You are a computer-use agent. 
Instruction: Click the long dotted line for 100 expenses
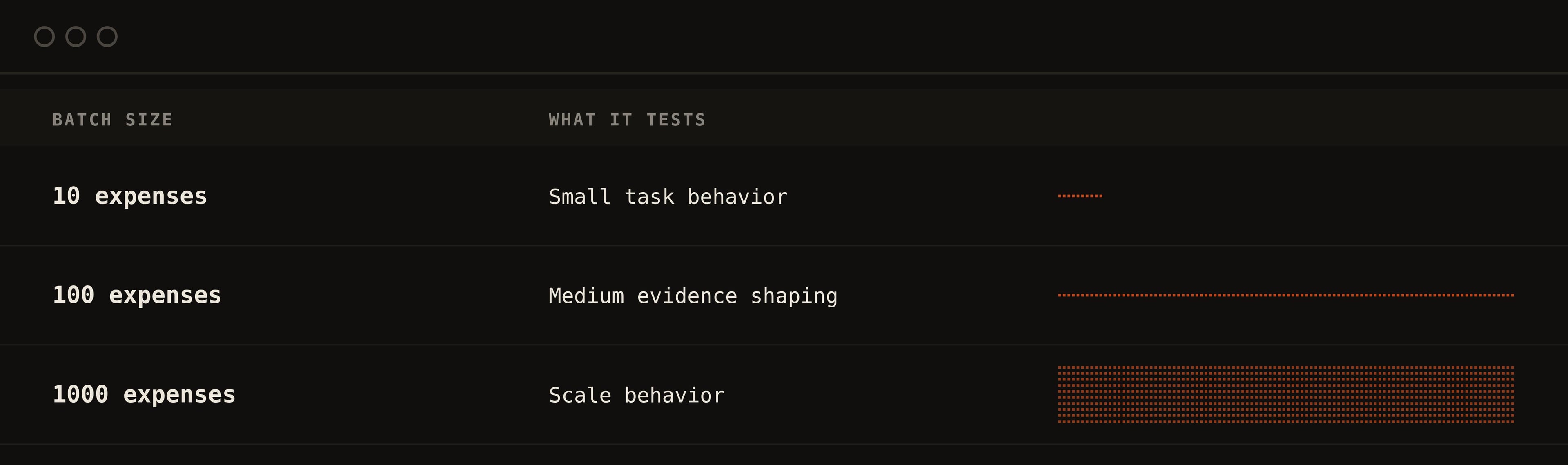click(1285, 295)
